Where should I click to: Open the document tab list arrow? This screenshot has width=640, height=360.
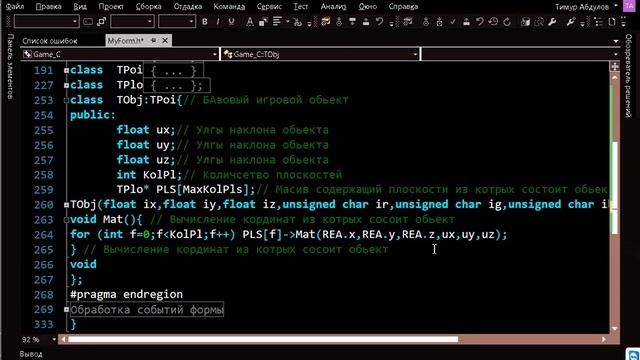616,41
